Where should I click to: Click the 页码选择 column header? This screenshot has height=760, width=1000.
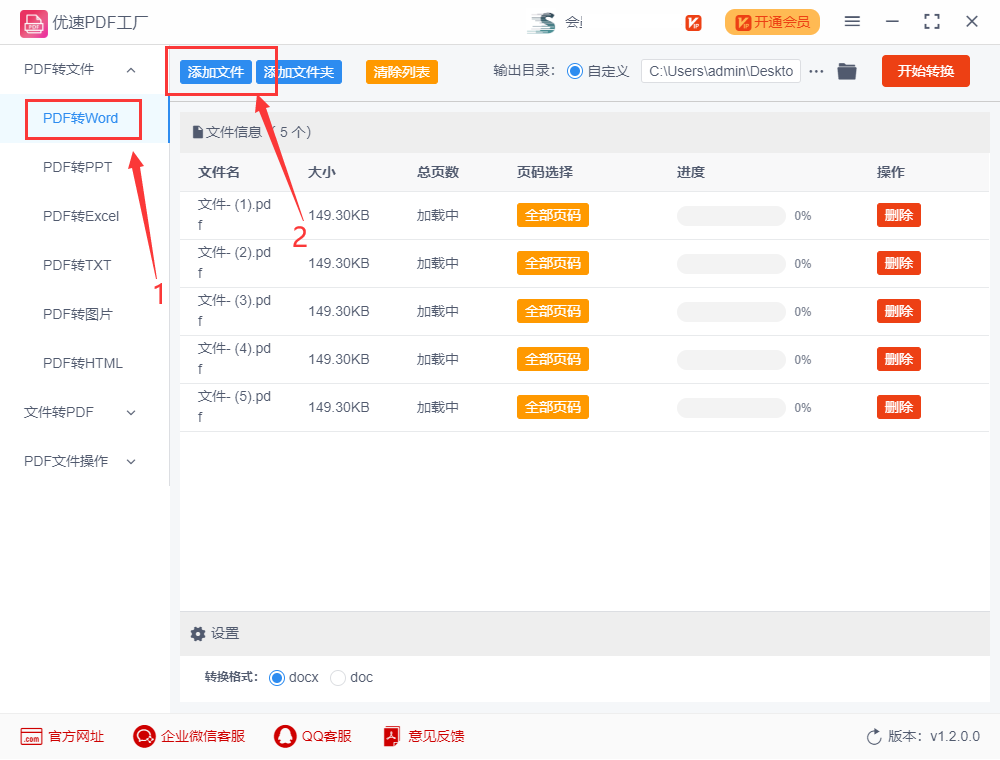(x=545, y=172)
